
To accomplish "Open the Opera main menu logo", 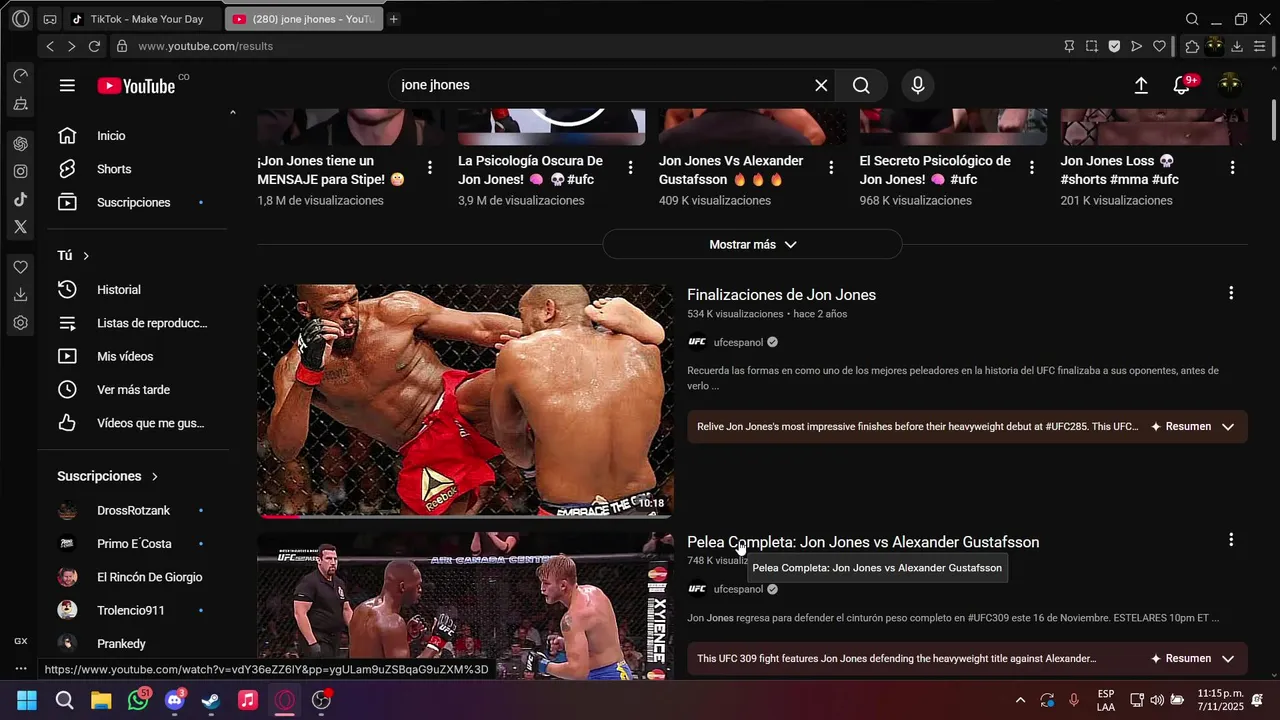I will [20, 19].
